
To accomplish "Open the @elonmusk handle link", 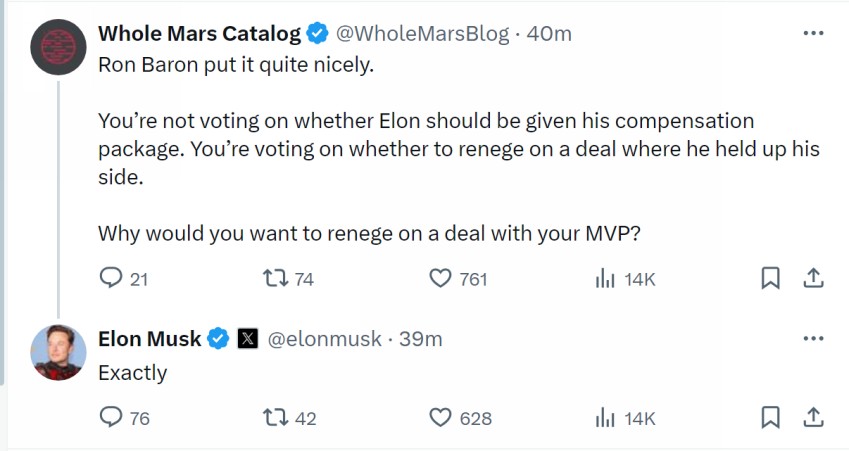I will (325, 339).
